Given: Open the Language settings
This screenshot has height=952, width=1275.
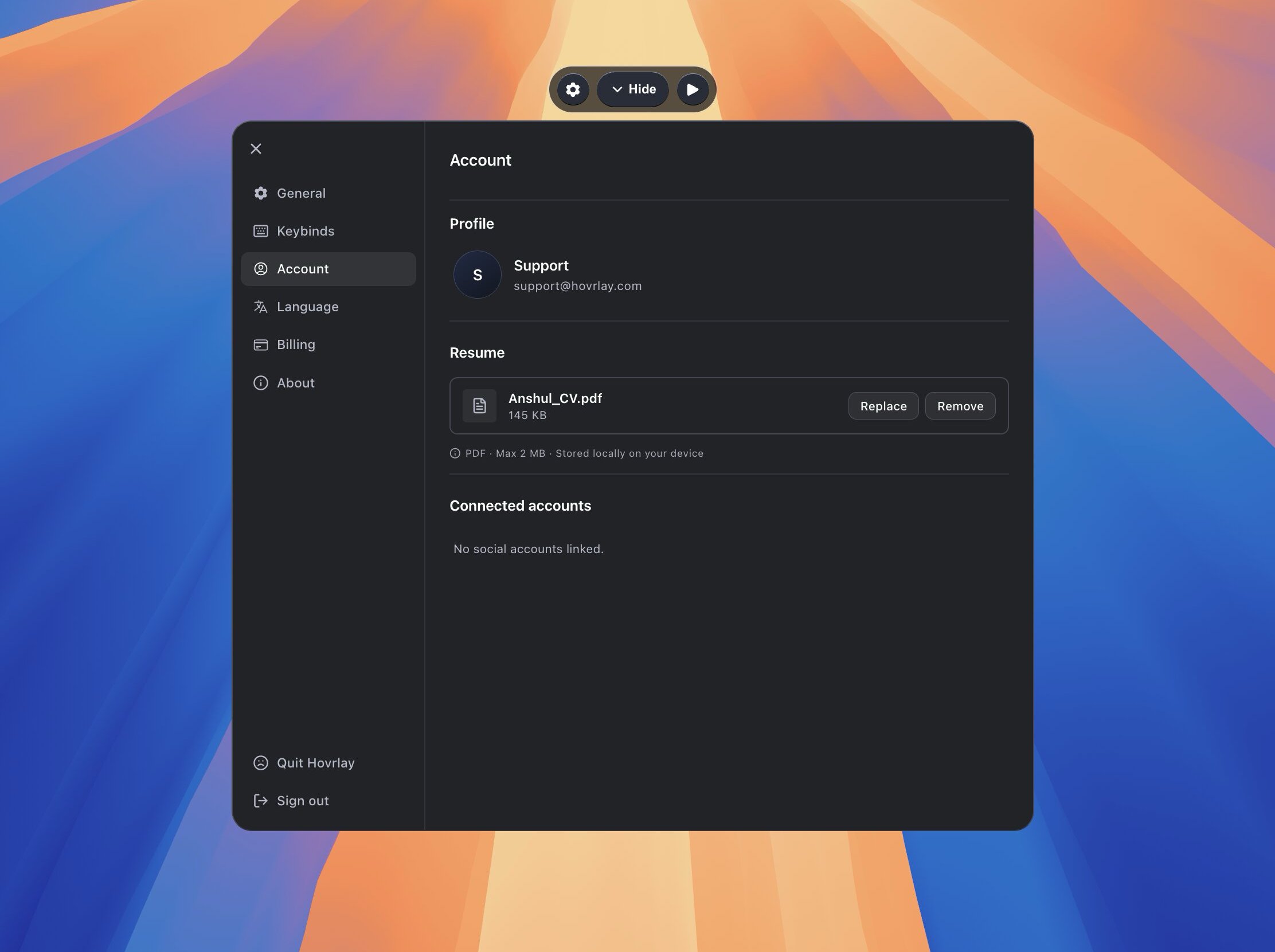Looking at the screenshot, I should (328, 307).
